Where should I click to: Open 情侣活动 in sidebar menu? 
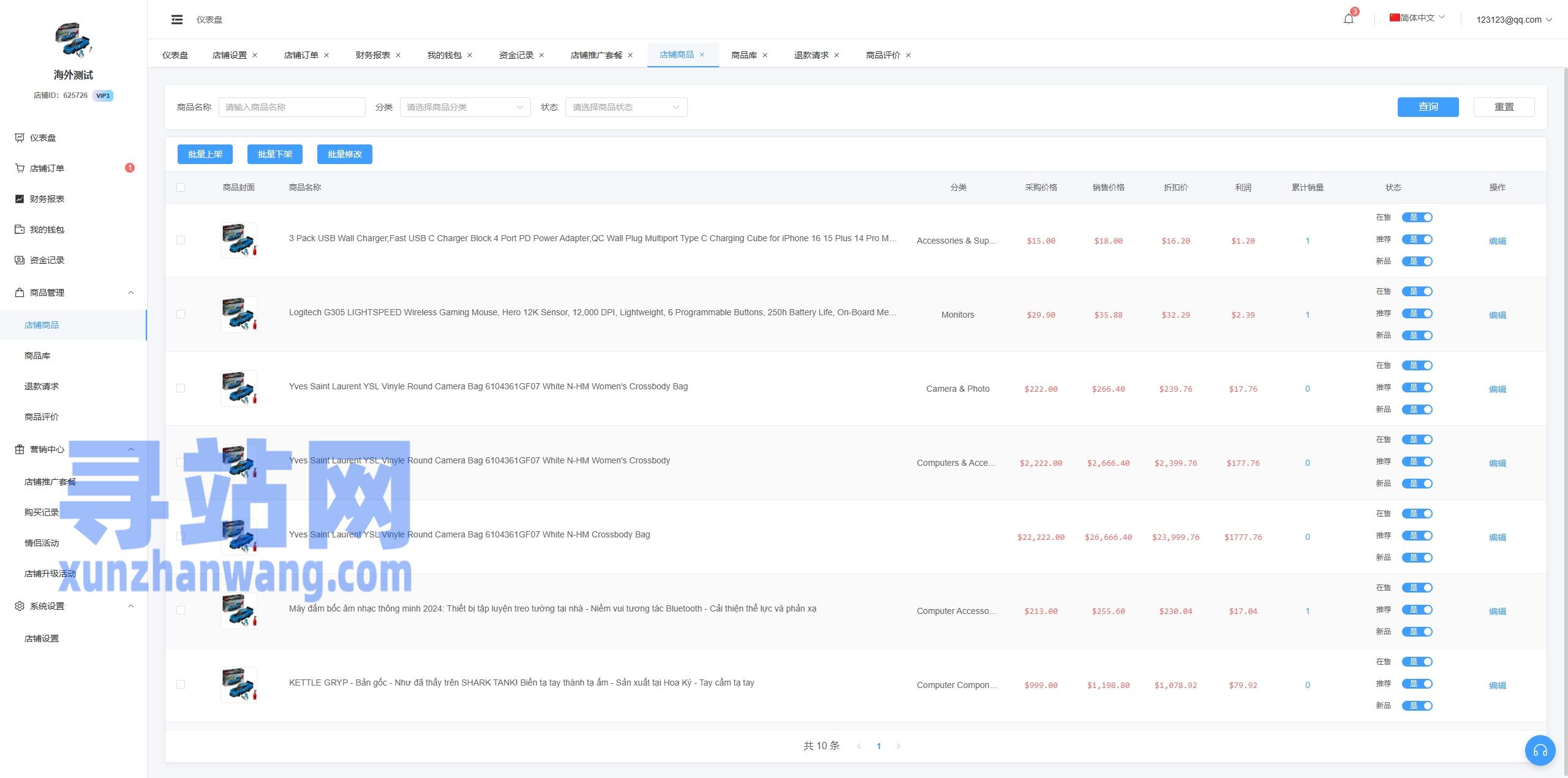coord(73,543)
